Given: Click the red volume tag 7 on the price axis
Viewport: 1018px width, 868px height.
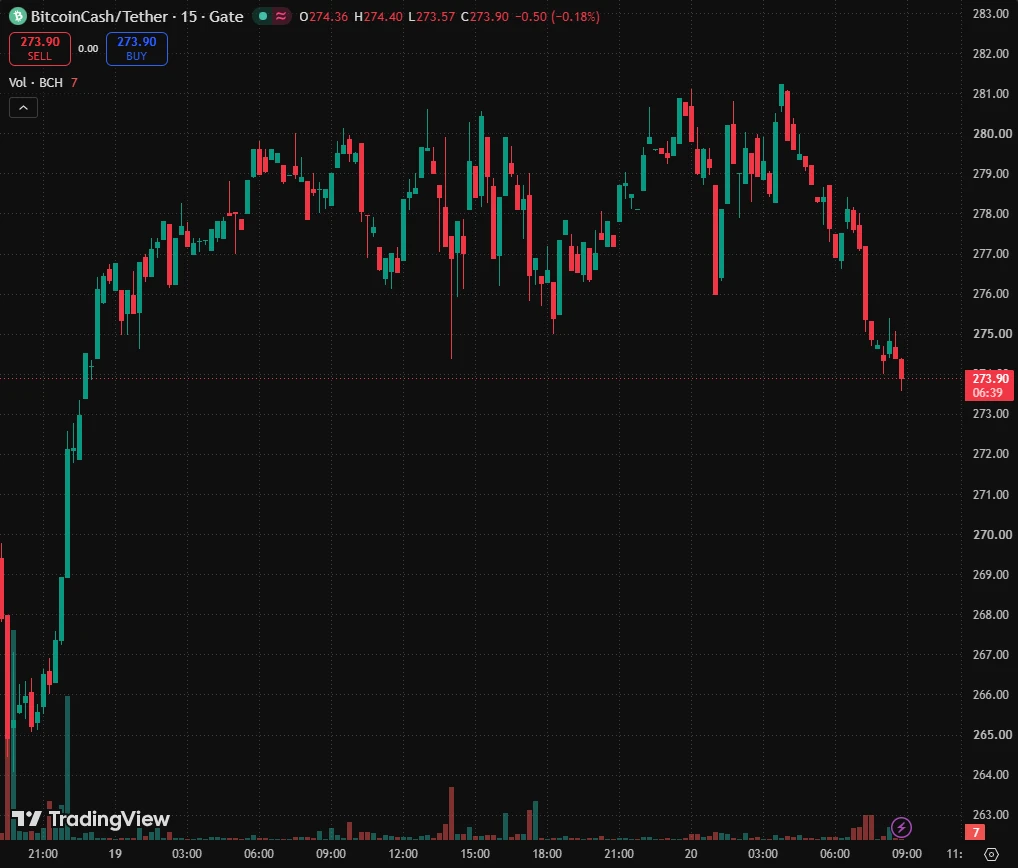Looking at the screenshot, I should coord(975,832).
